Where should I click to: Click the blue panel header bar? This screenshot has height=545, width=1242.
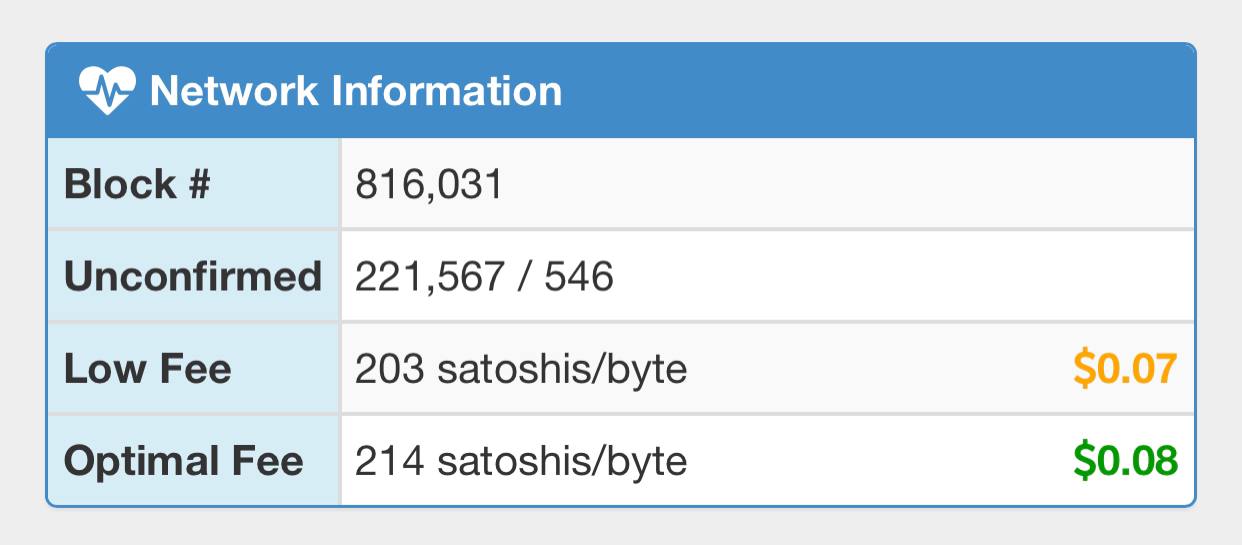[621, 91]
